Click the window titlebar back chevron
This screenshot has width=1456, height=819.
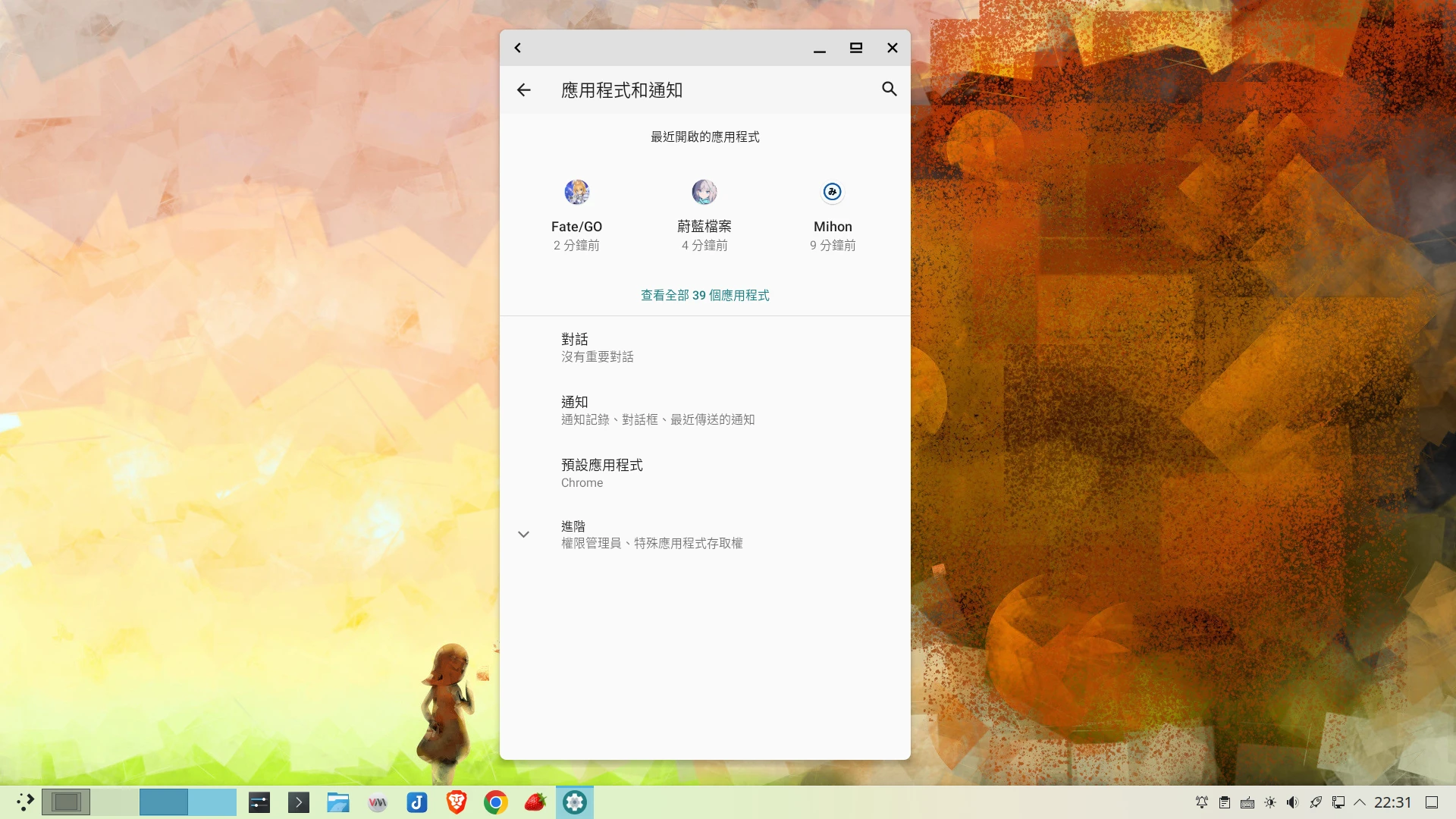518,48
